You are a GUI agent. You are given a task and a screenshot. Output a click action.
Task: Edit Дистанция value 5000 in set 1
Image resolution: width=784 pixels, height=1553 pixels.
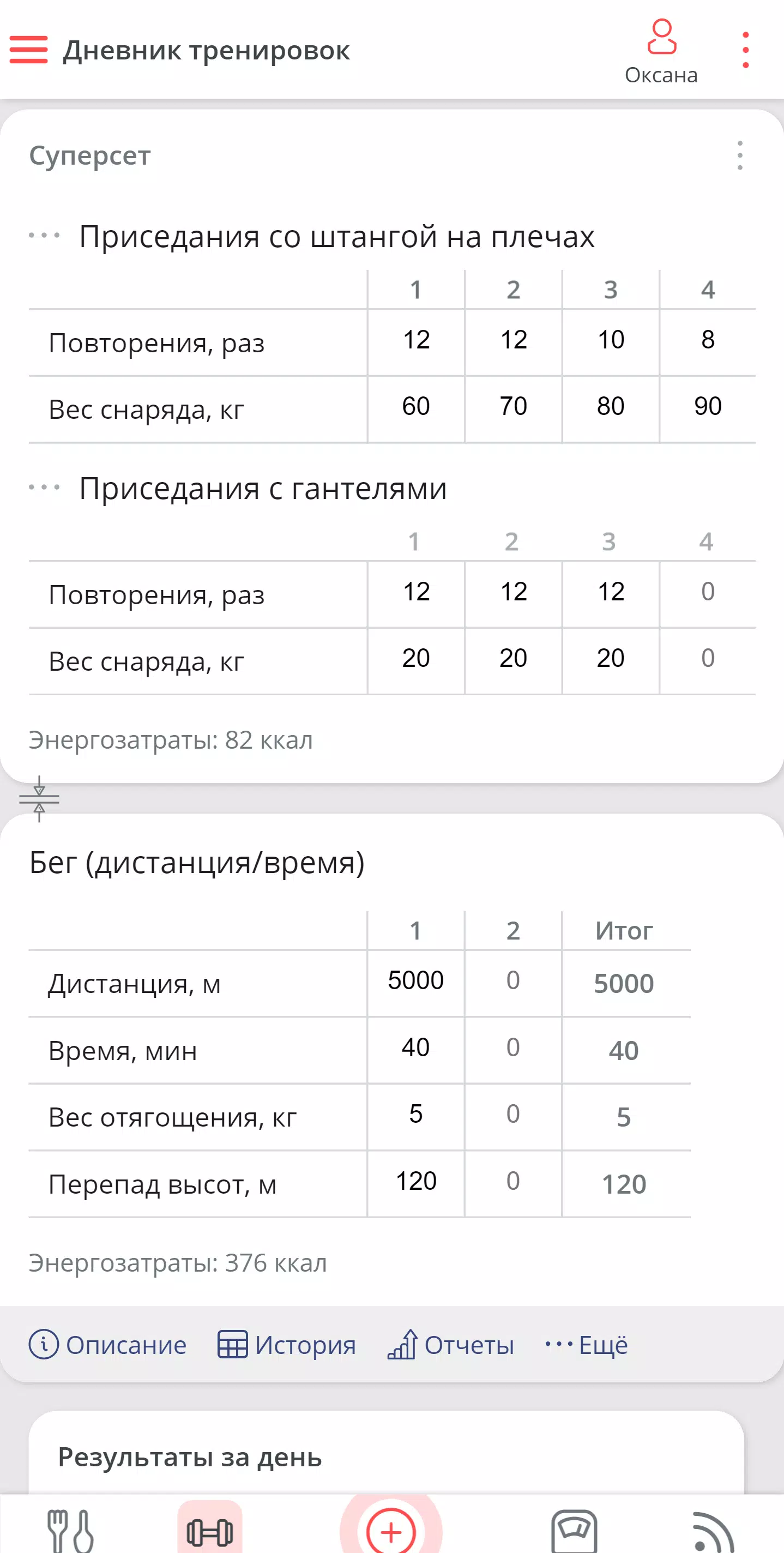coord(416,981)
